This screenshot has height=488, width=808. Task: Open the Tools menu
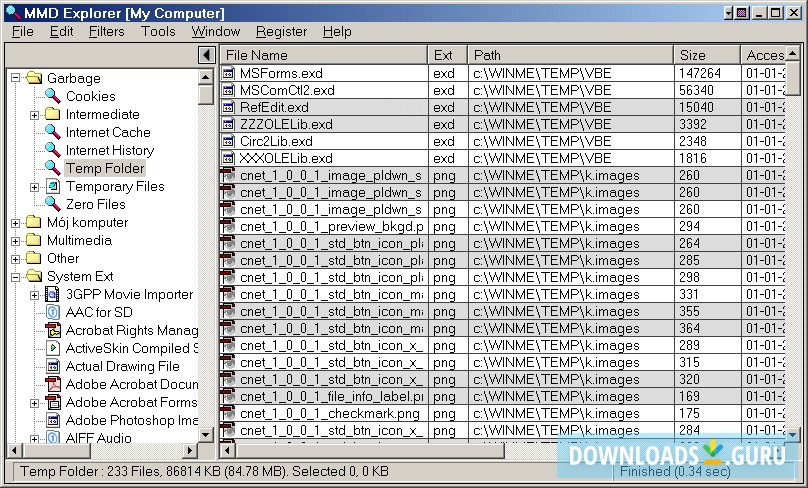pyautogui.click(x=158, y=31)
